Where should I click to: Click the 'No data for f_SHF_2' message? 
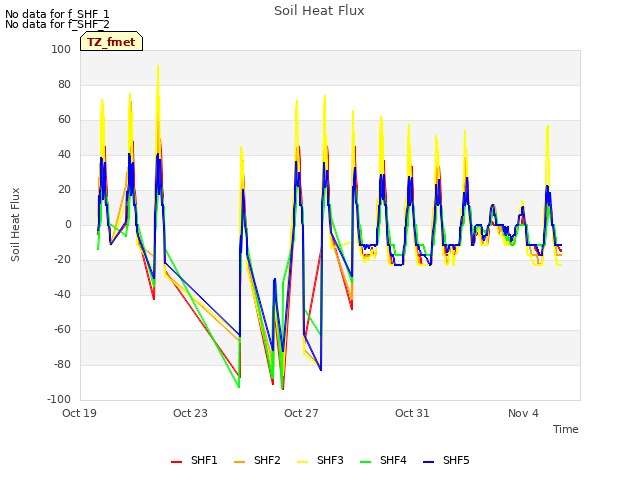57,24
